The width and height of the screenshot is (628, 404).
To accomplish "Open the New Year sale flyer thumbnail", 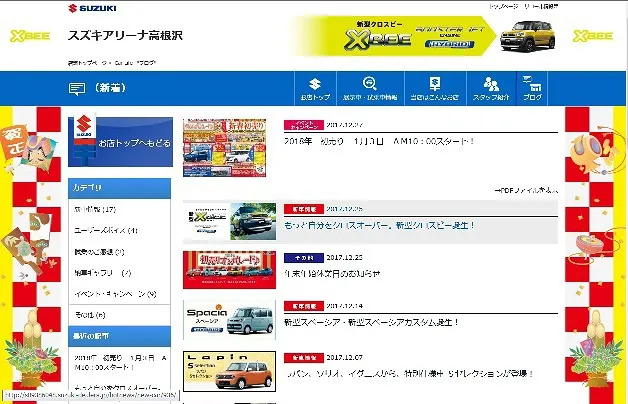I will pyautogui.click(x=224, y=148).
